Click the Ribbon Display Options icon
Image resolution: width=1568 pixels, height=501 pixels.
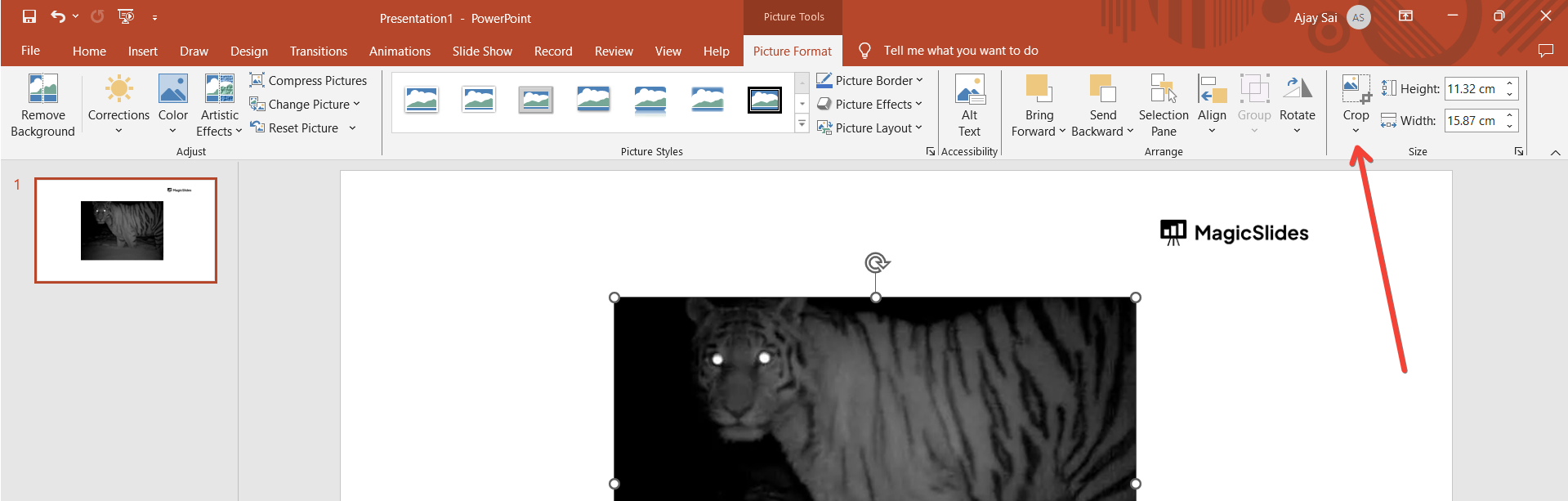click(x=1406, y=16)
